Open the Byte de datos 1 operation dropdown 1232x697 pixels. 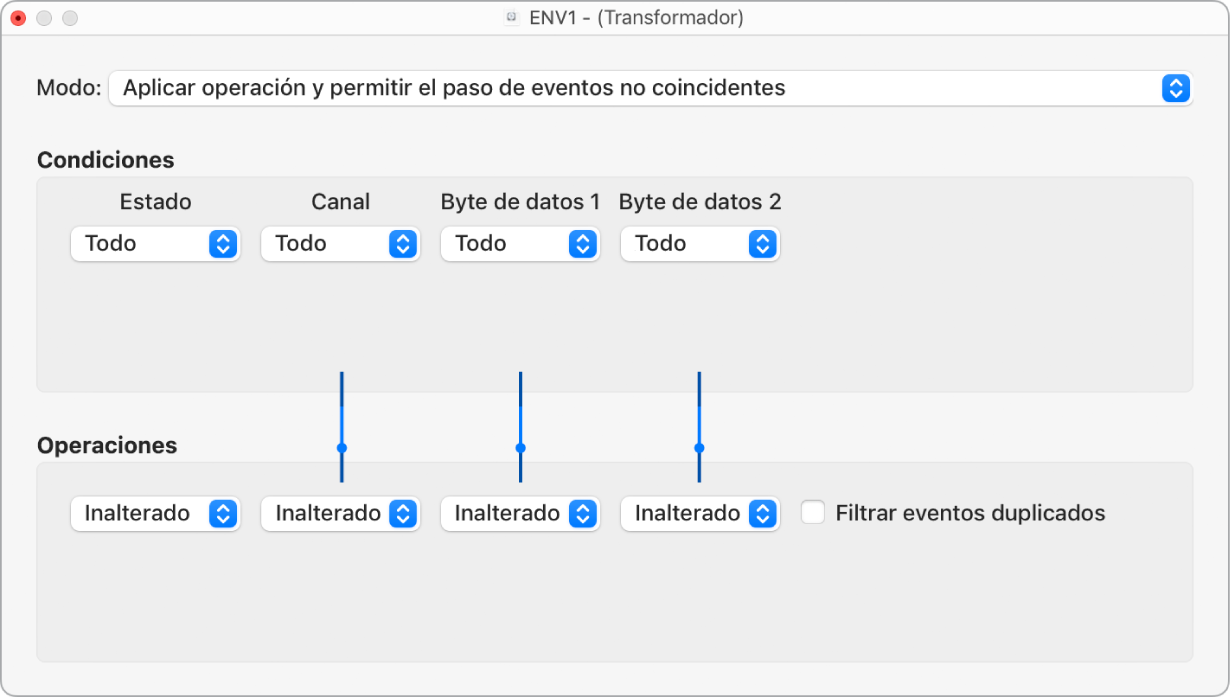(520, 514)
